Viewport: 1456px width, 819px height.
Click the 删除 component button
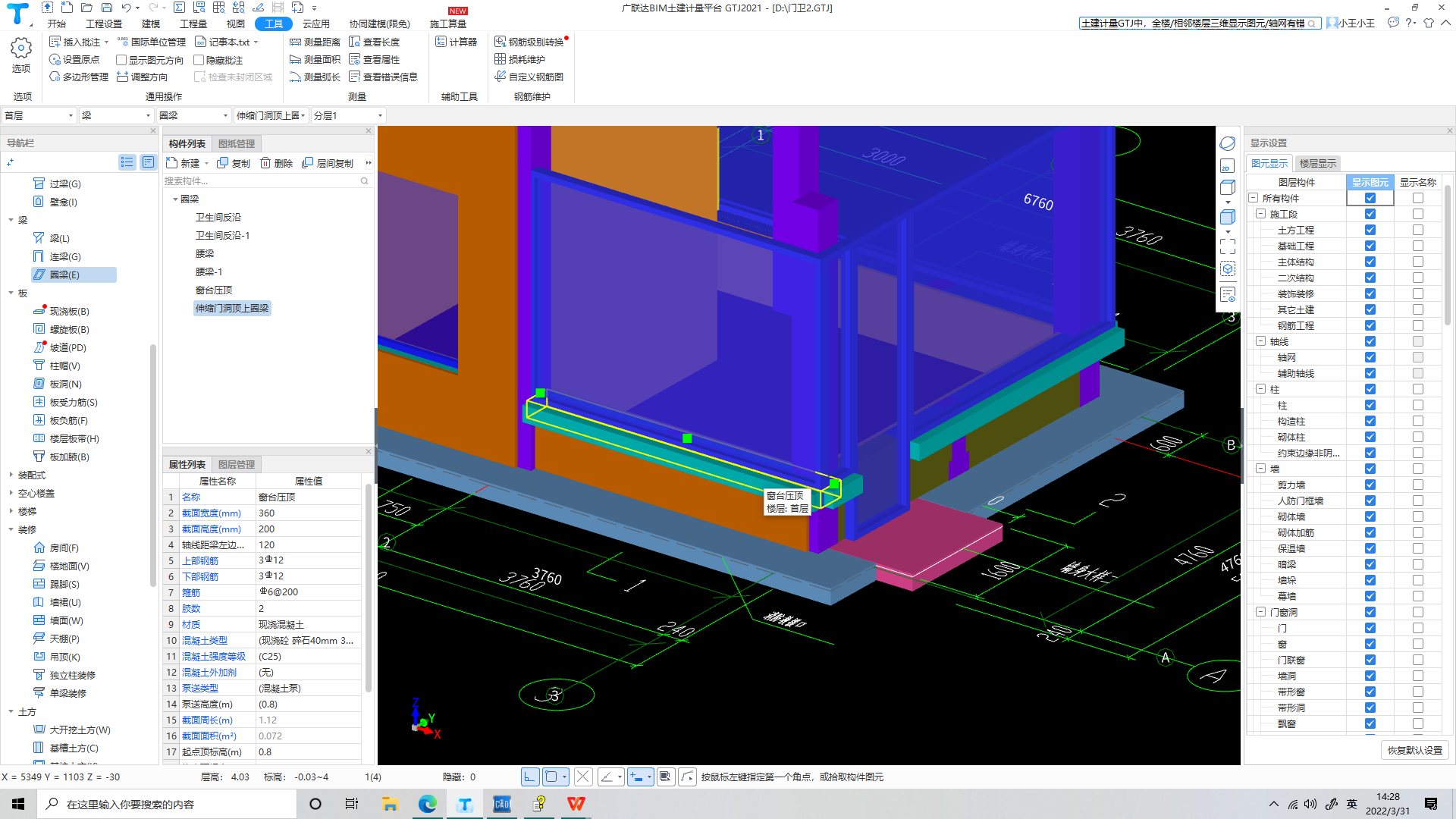(277, 163)
